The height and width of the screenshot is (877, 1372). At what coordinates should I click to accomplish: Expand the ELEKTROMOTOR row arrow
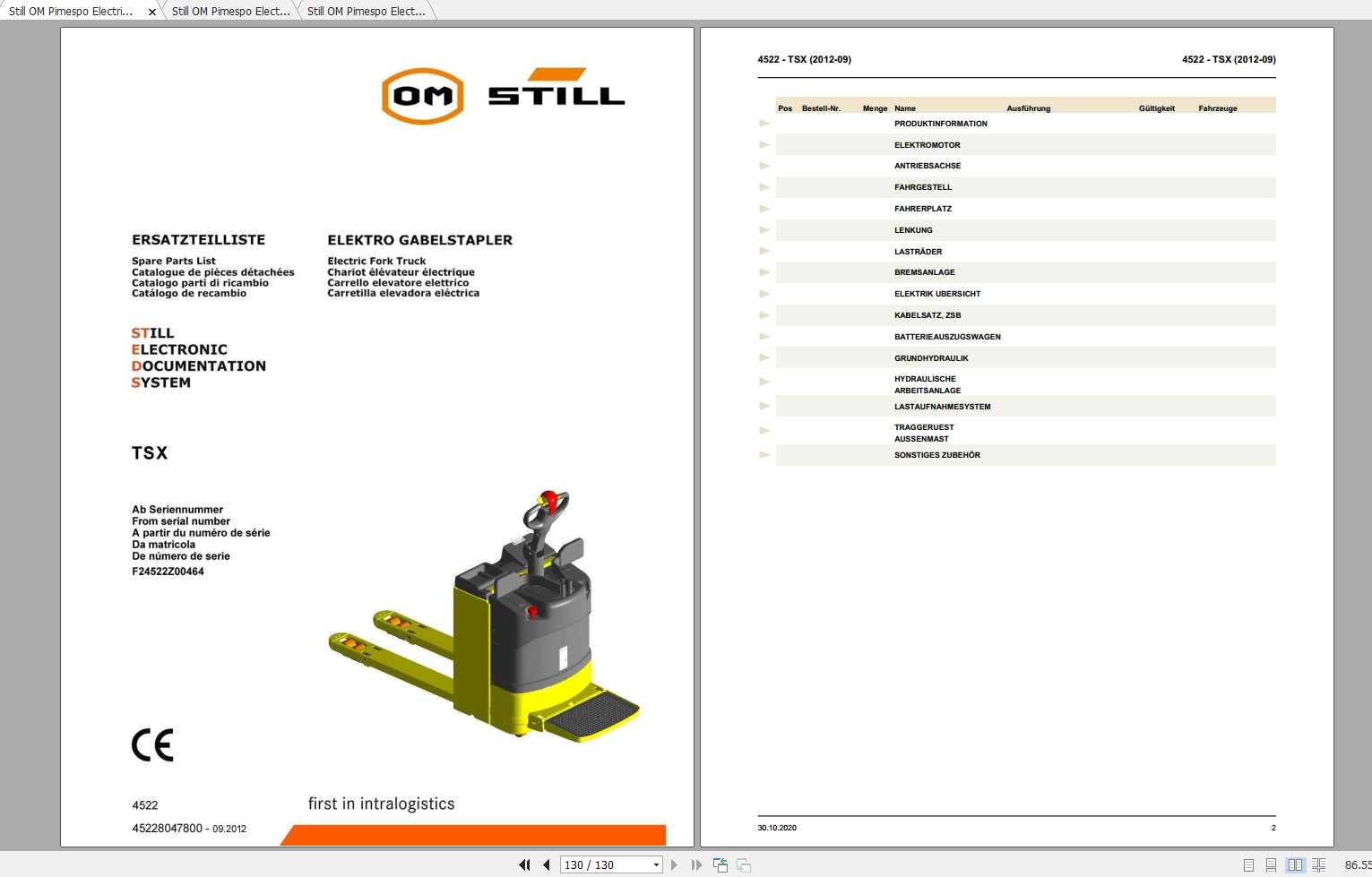point(764,144)
